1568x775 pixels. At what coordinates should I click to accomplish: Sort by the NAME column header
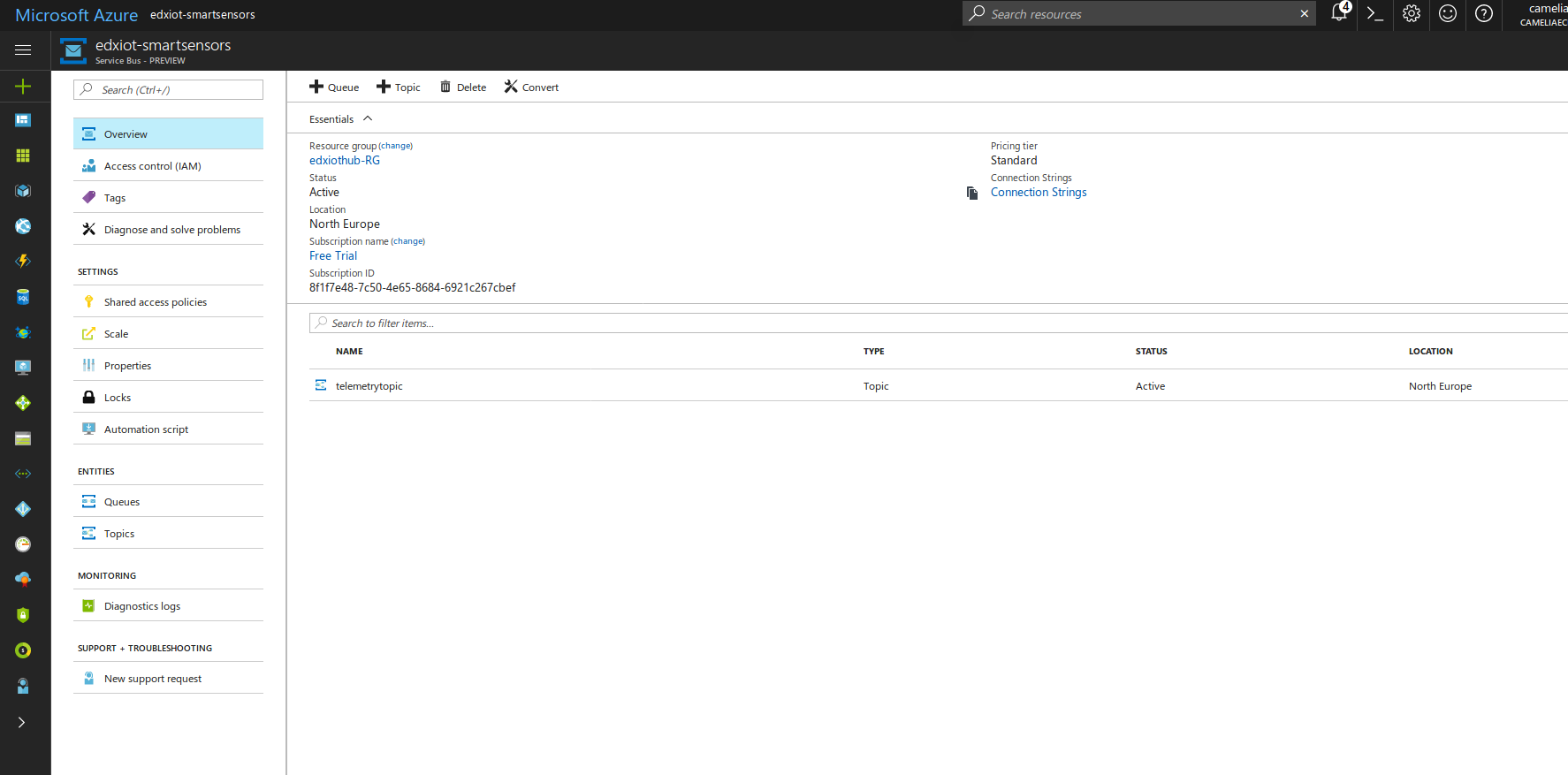349,351
